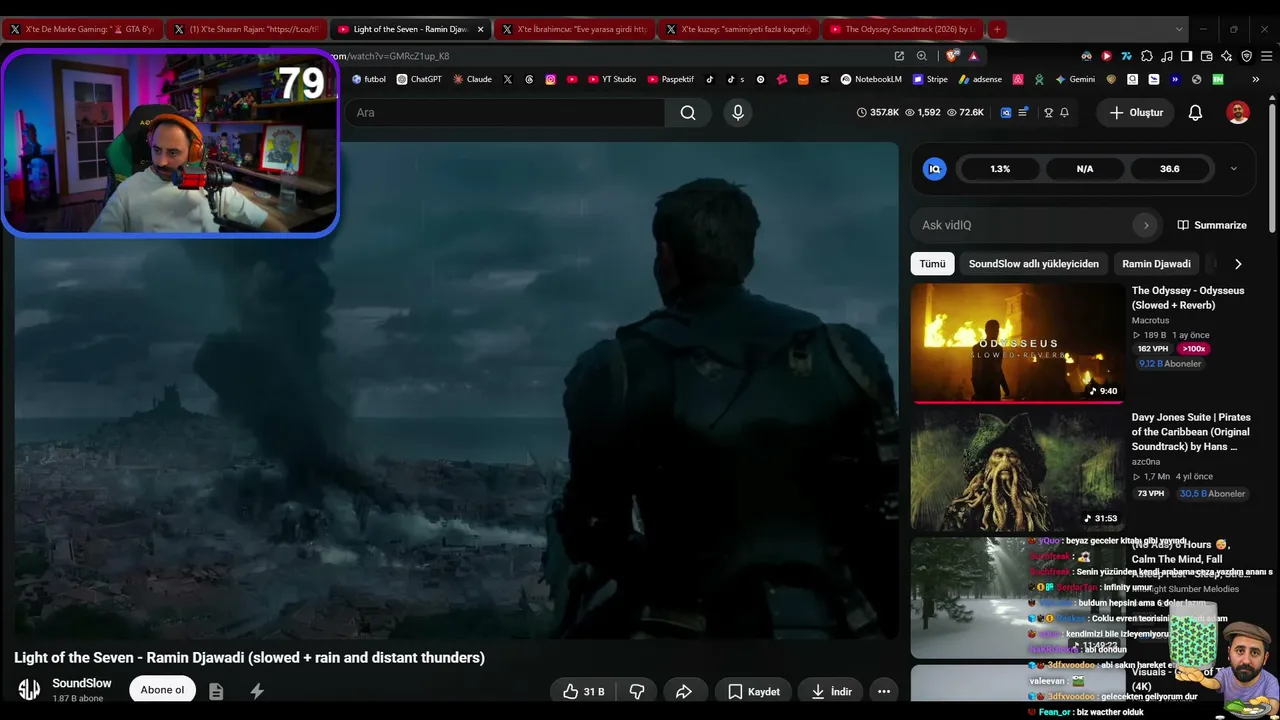The image size is (1280, 720).
Task: Switch to The Odyssey Soundtrack tab
Action: pos(901,29)
